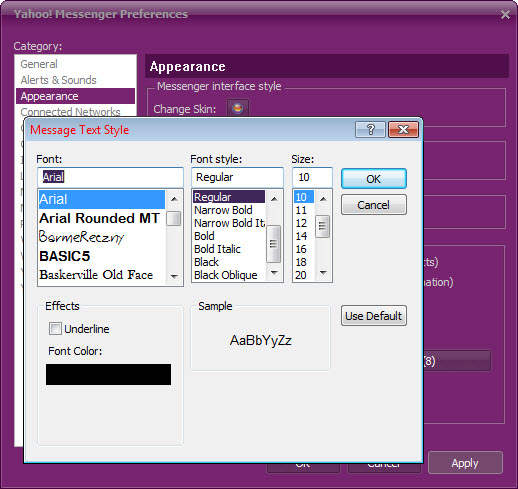Click the Font name input field
This screenshot has height=489, width=518.
110,177
